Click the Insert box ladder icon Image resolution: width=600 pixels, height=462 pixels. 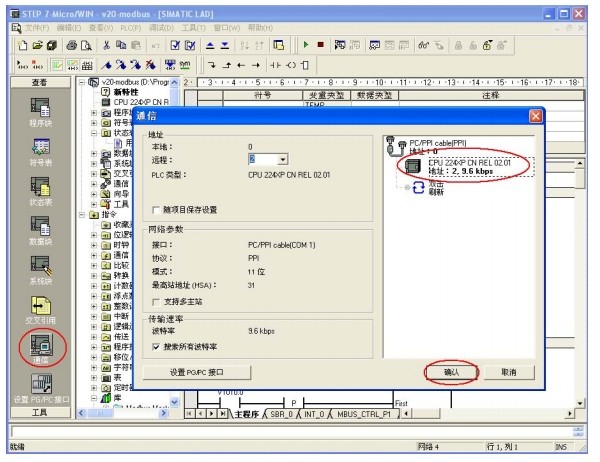[x=305, y=65]
